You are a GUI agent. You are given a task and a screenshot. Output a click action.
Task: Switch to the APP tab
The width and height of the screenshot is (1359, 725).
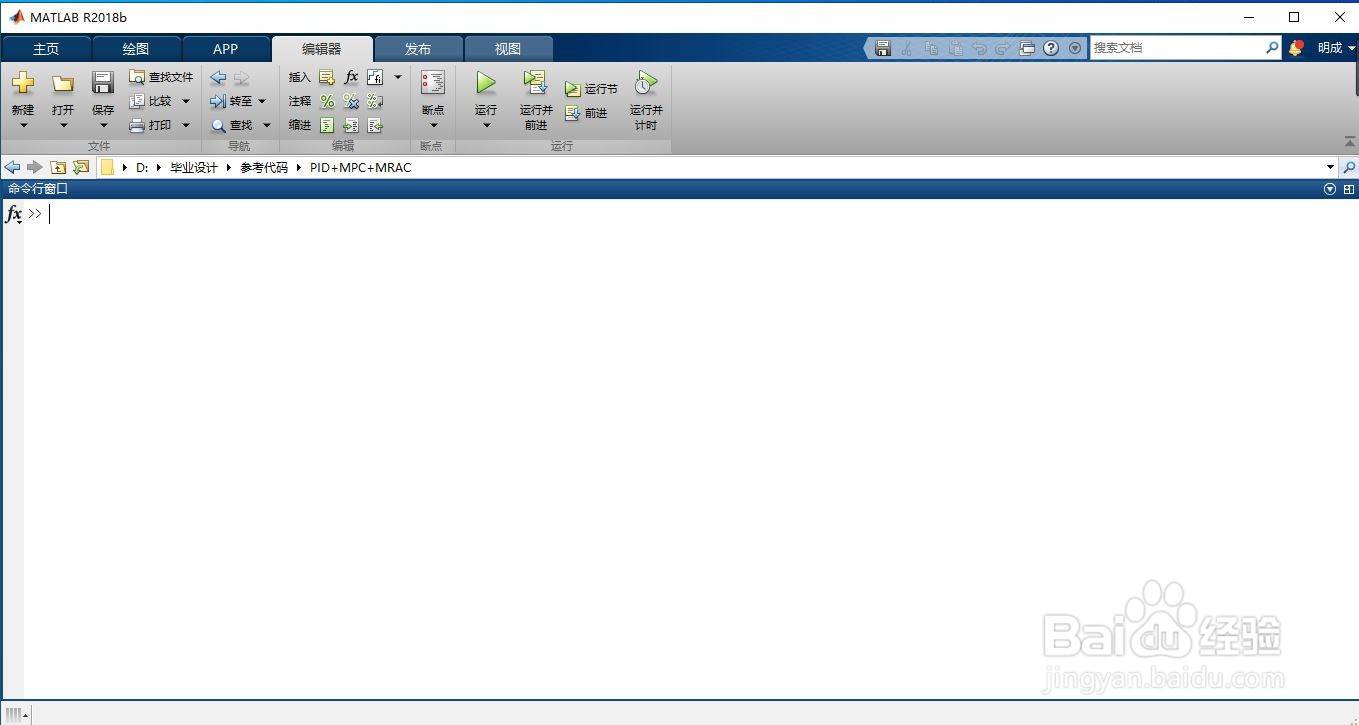[226, 49]
